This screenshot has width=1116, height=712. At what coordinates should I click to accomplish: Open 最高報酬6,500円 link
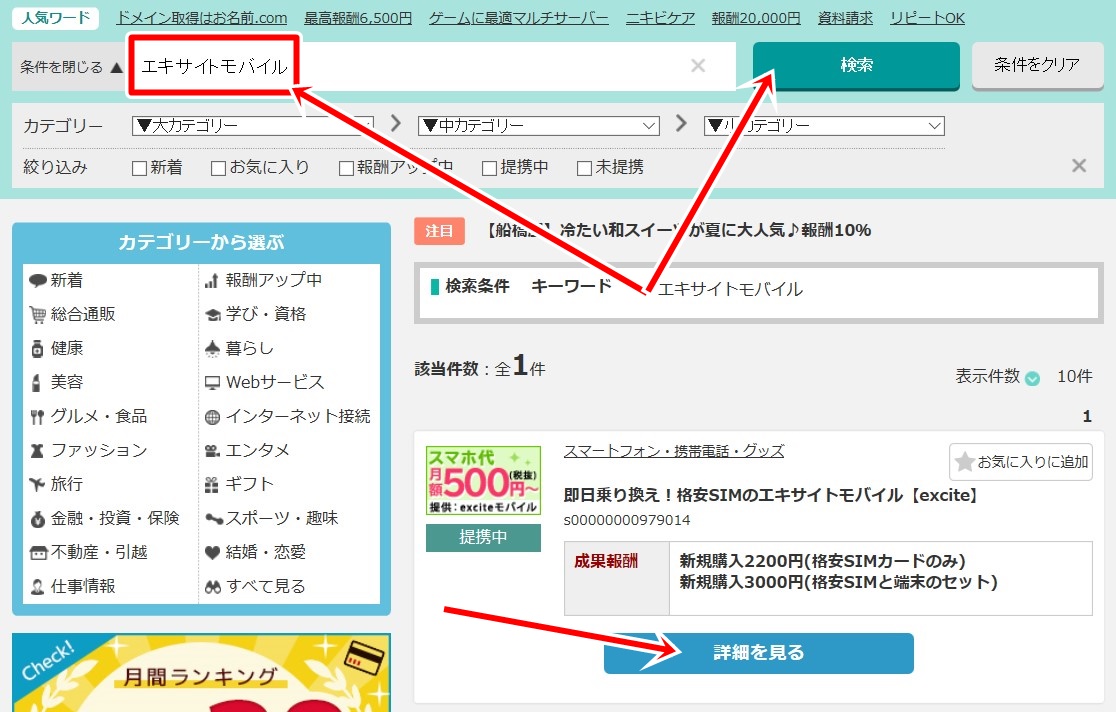(358, 18)
